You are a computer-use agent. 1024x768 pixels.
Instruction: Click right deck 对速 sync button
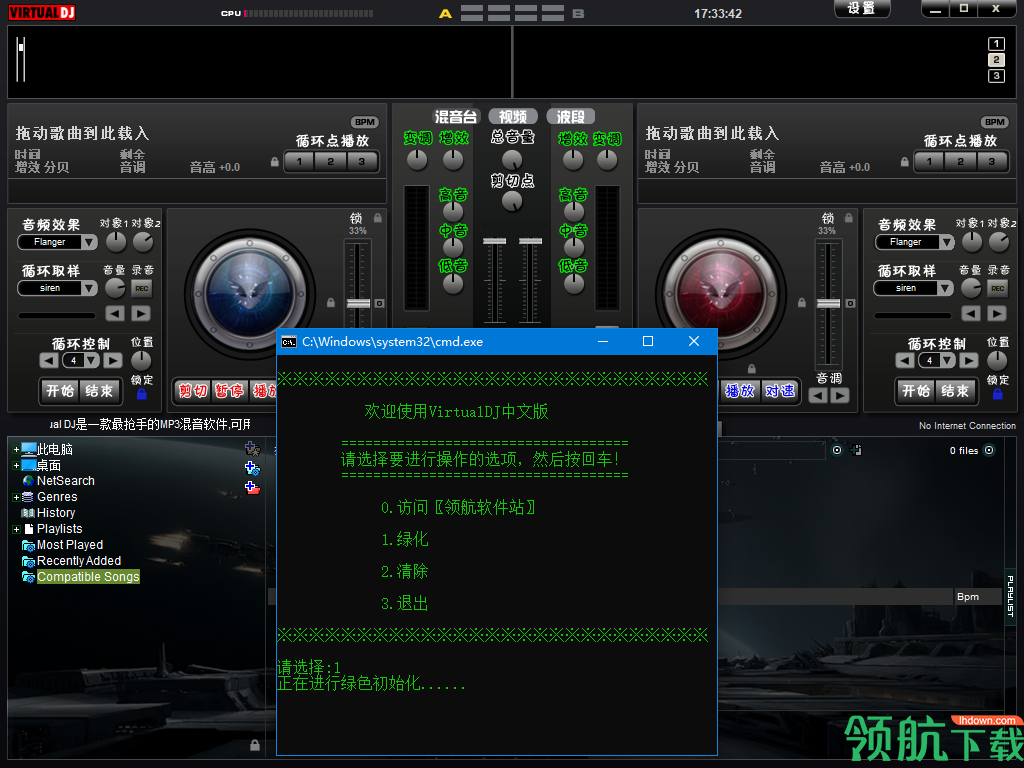click(780, 391)
